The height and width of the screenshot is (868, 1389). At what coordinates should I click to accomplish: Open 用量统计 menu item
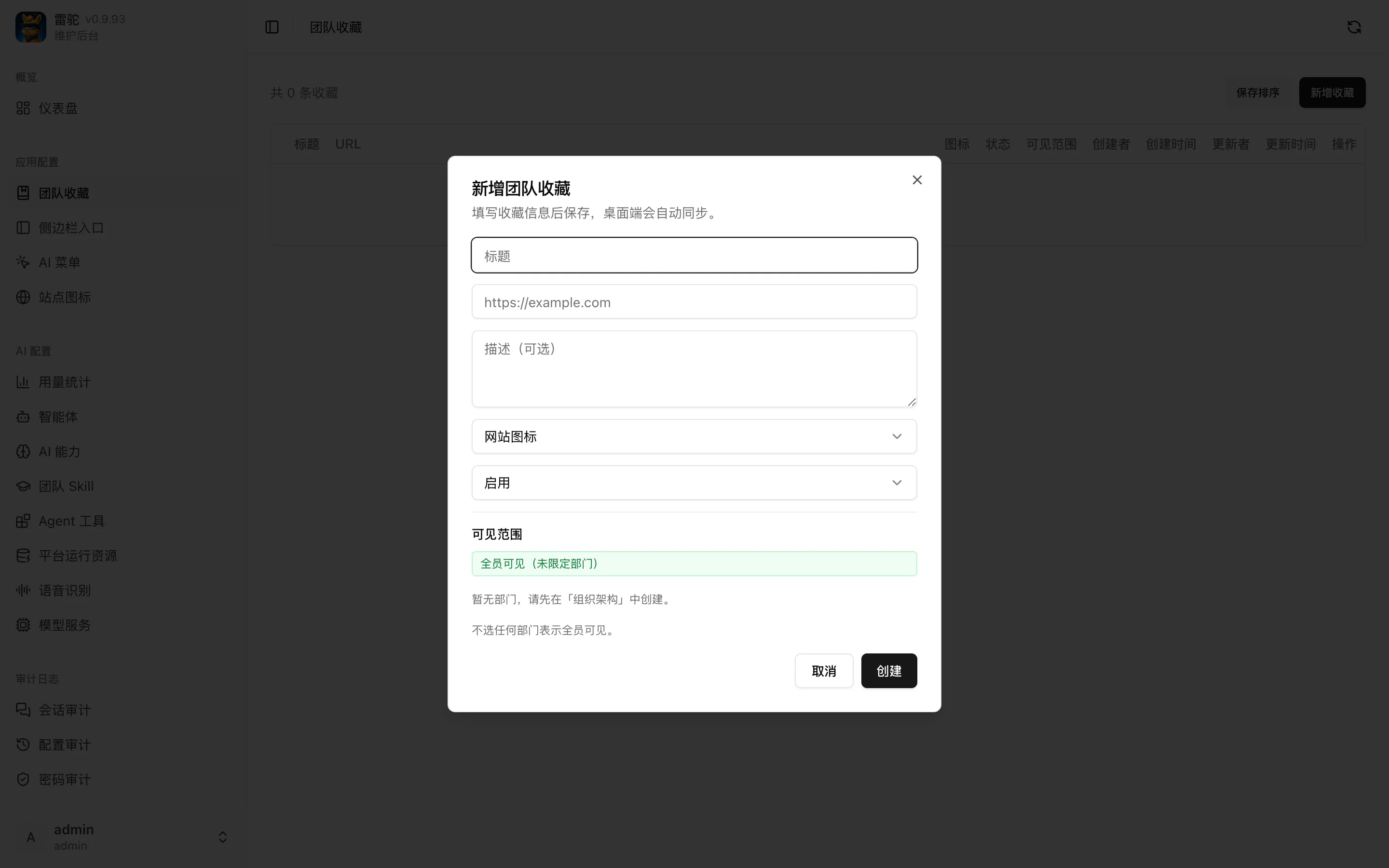pyautogui.click(x=123, y=382)
